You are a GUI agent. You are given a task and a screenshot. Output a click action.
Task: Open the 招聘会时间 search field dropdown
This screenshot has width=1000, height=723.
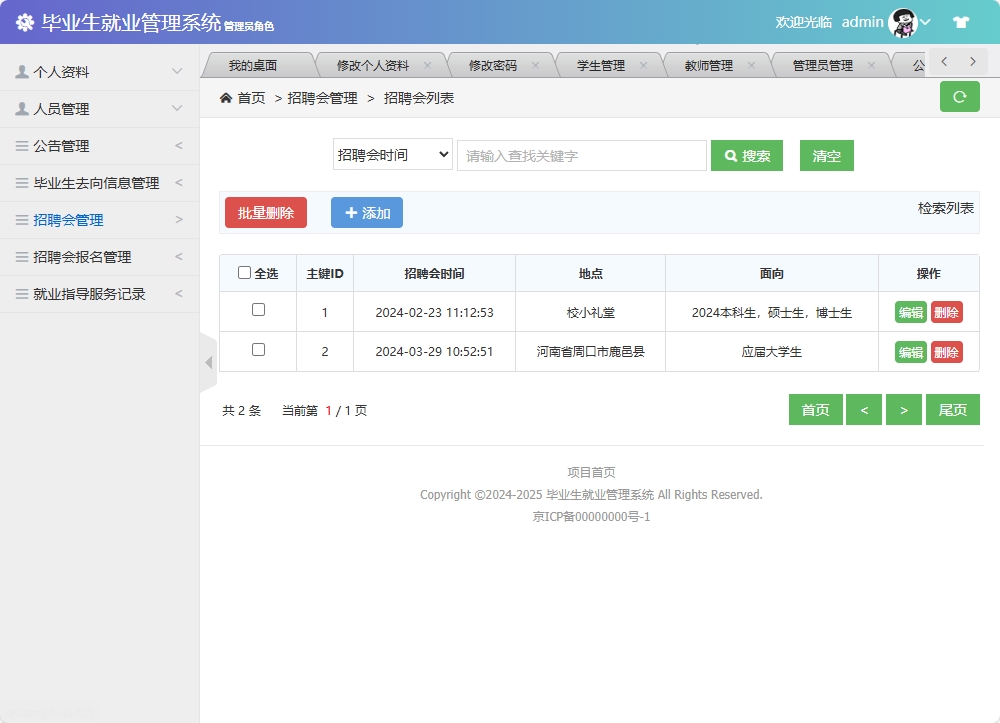392,155
